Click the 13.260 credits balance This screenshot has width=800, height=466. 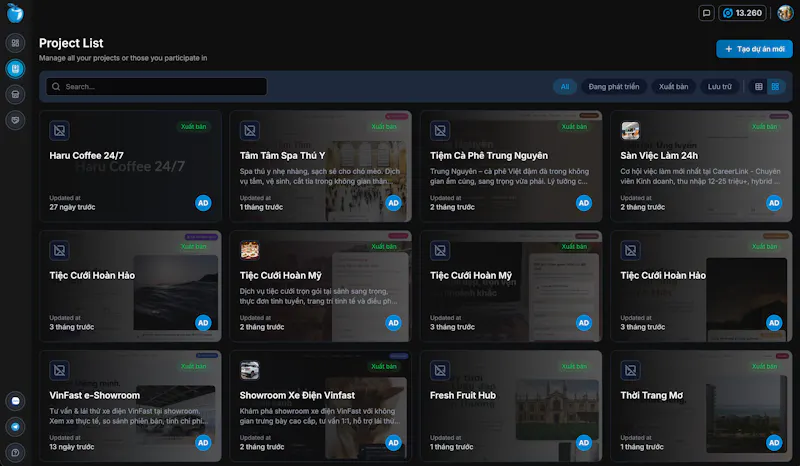click(x=742, y=13)
